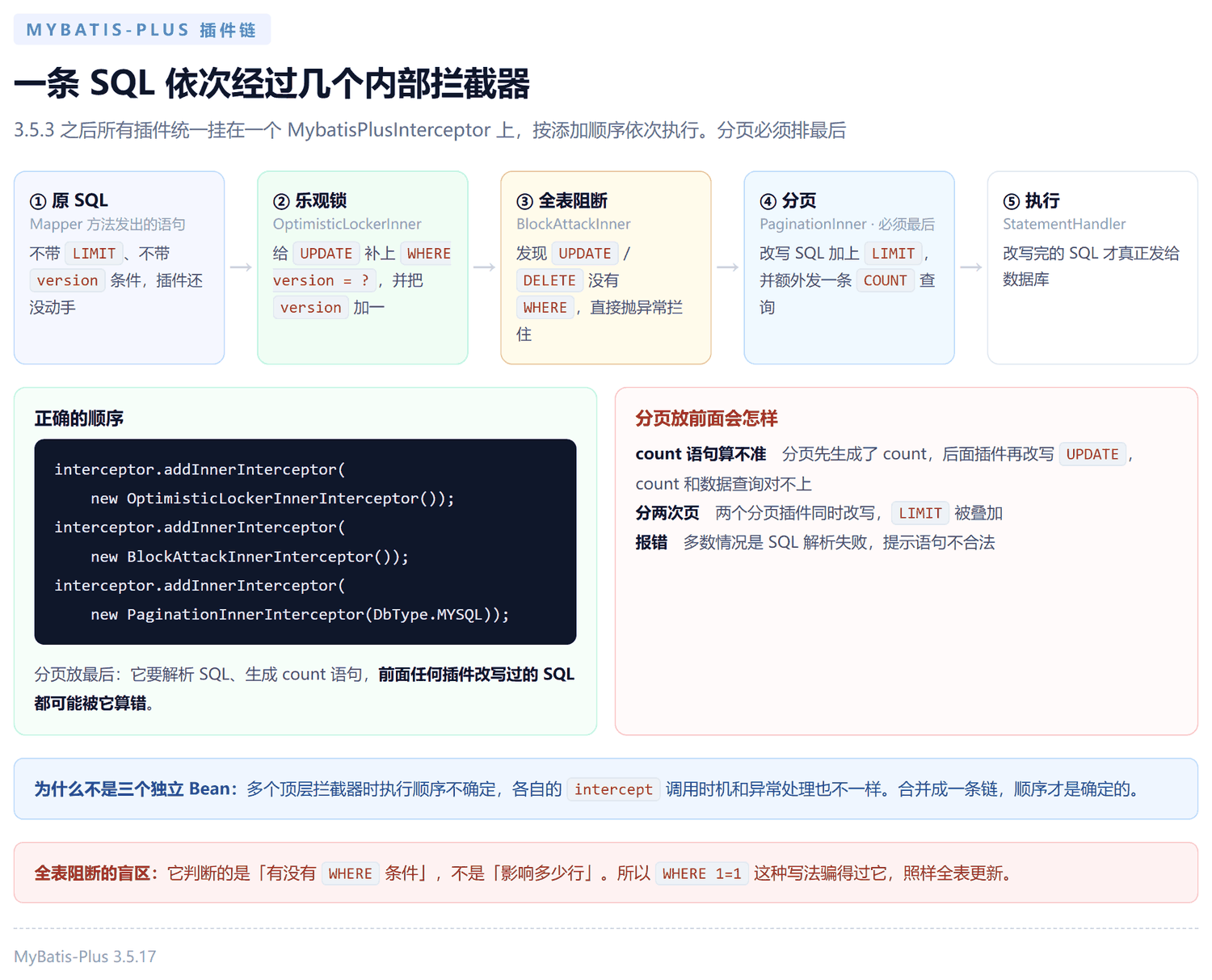
Task: Click the "正确的顺序" heading
Action: click(79, 418)
